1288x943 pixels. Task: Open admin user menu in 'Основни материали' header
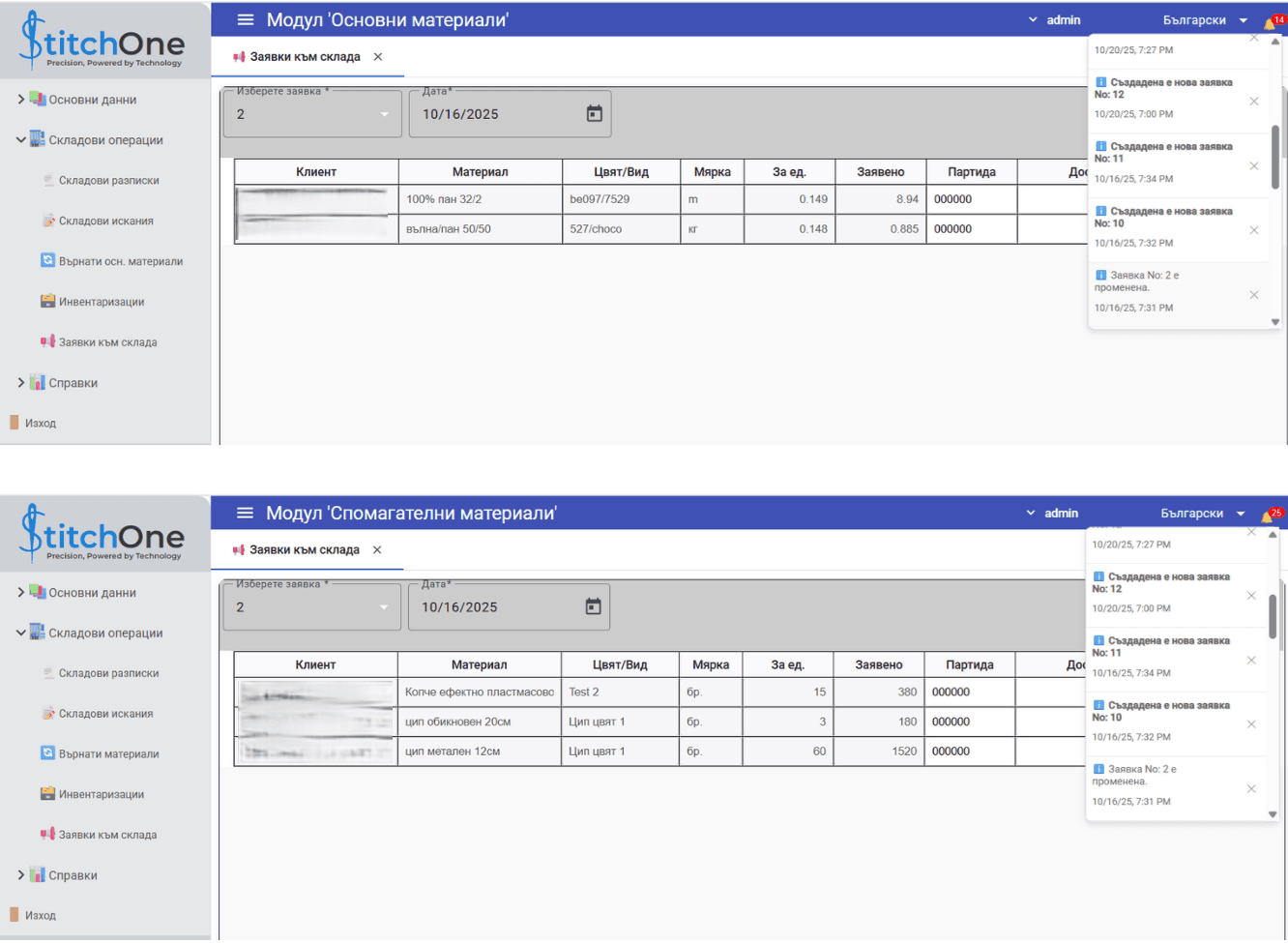click(x=1055, y=20)
